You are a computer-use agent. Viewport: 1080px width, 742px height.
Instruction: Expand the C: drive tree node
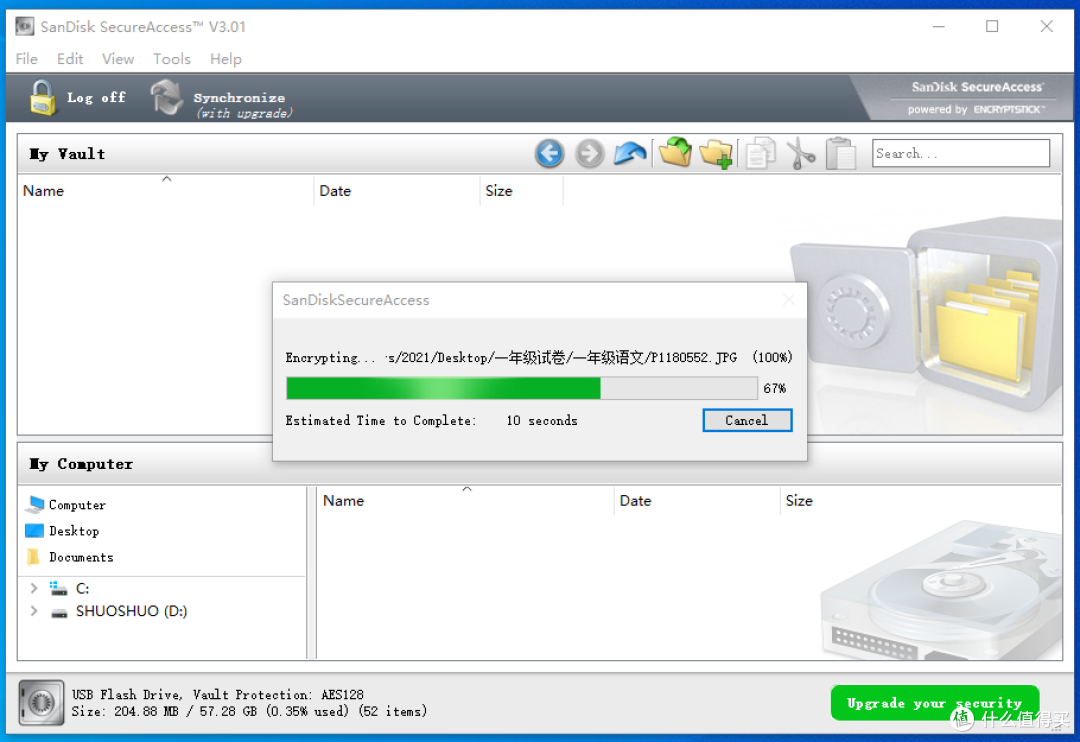coord(34,588)
